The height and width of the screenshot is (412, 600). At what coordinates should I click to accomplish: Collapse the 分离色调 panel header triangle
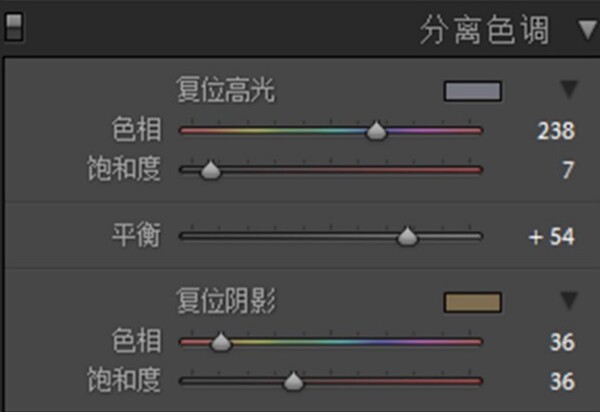(x=589, y=29)
